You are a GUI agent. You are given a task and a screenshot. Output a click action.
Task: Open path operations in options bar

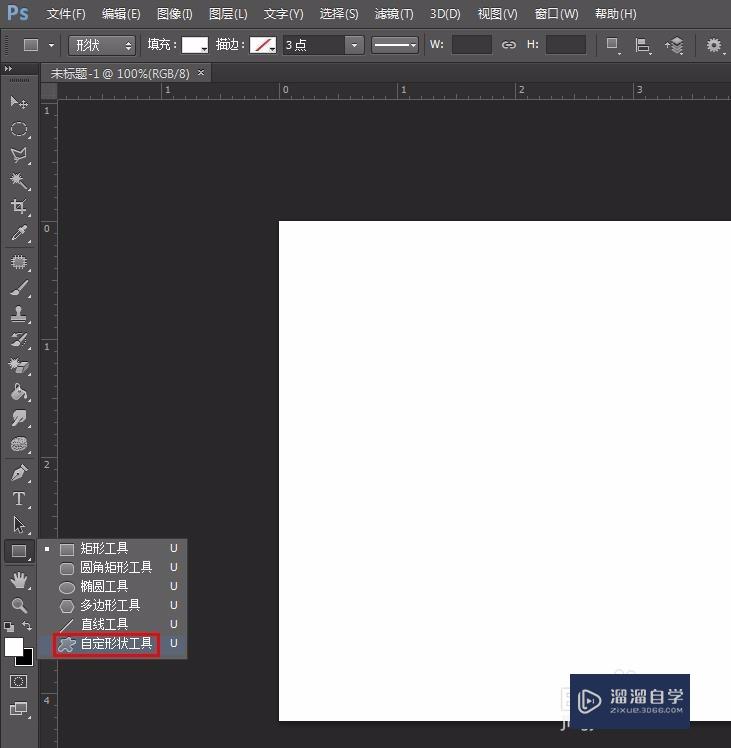tap(612, 45)
